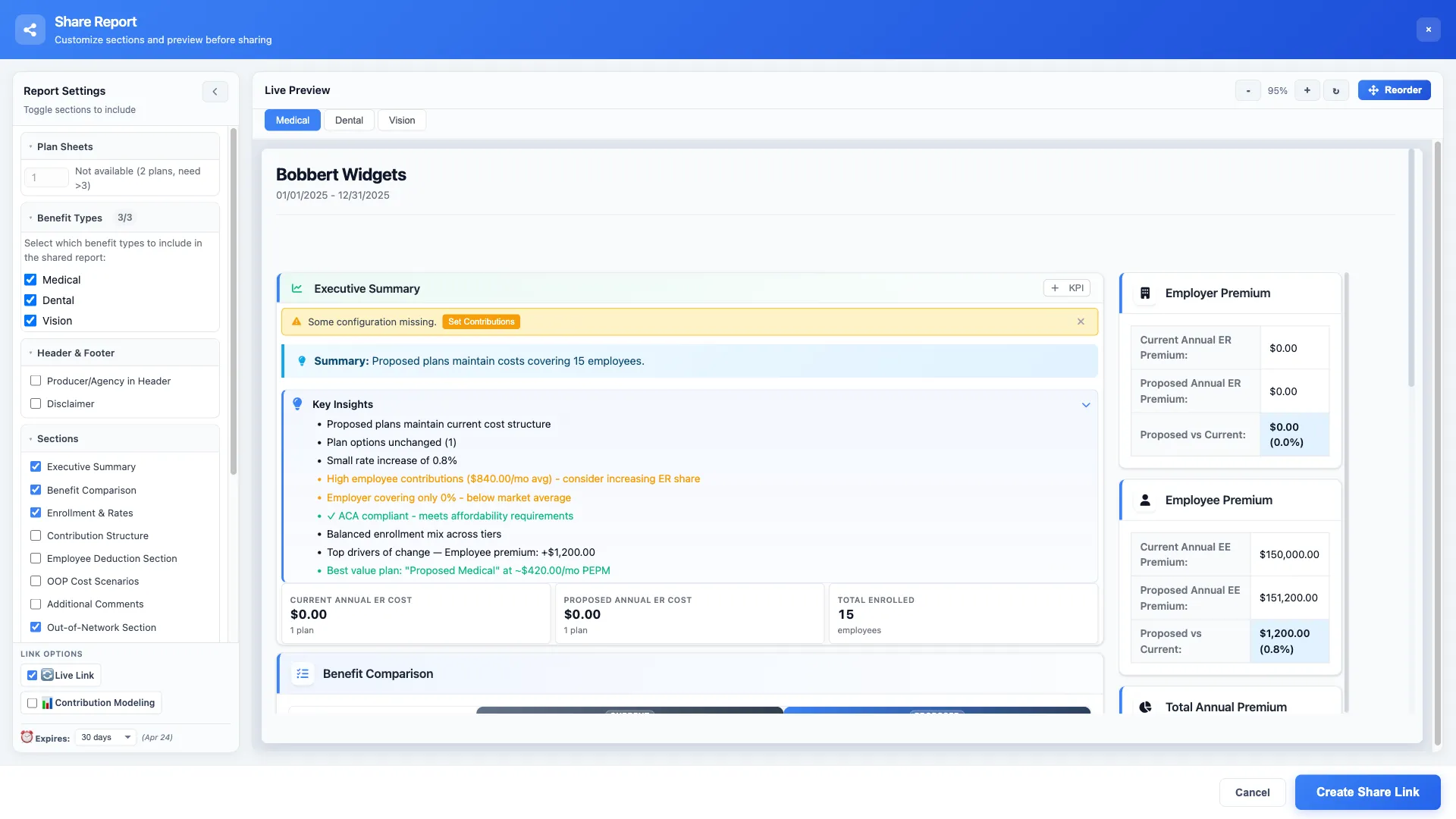Select the Executive Summary chart icon

[297, 288]
